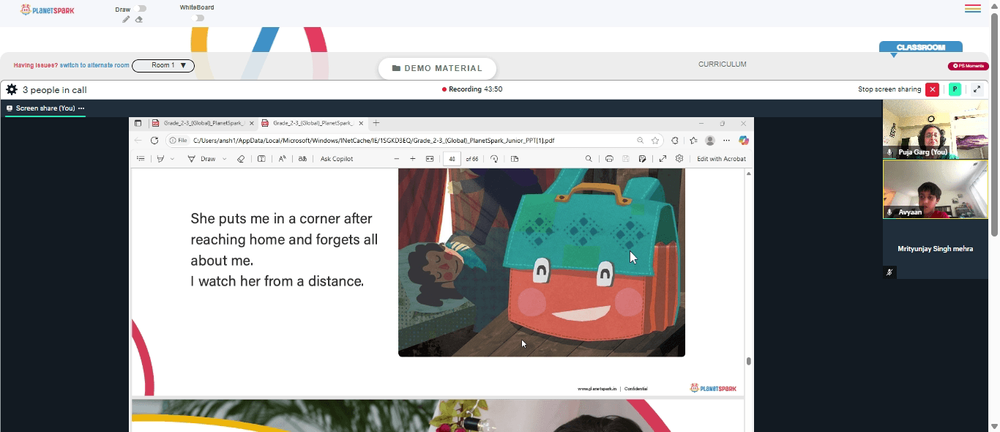Click the PS Moments button
1000x432 pixels.
[x=967, y=66]
